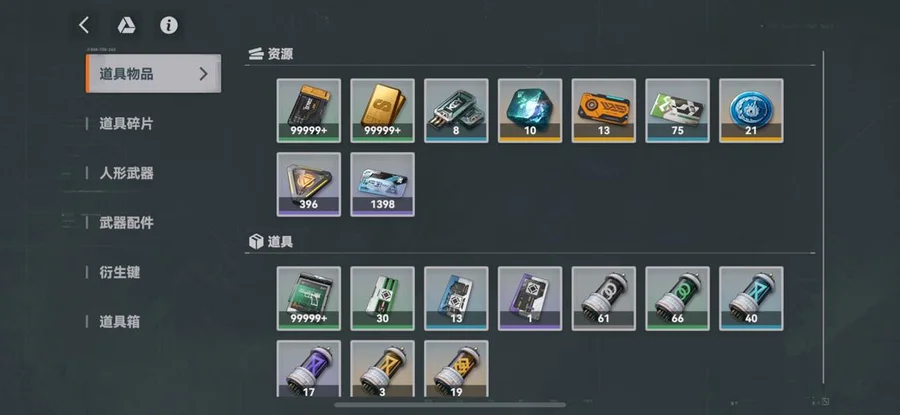Select the orange card item with 13
Screen dimensions: 900x415
pos(604,111)
